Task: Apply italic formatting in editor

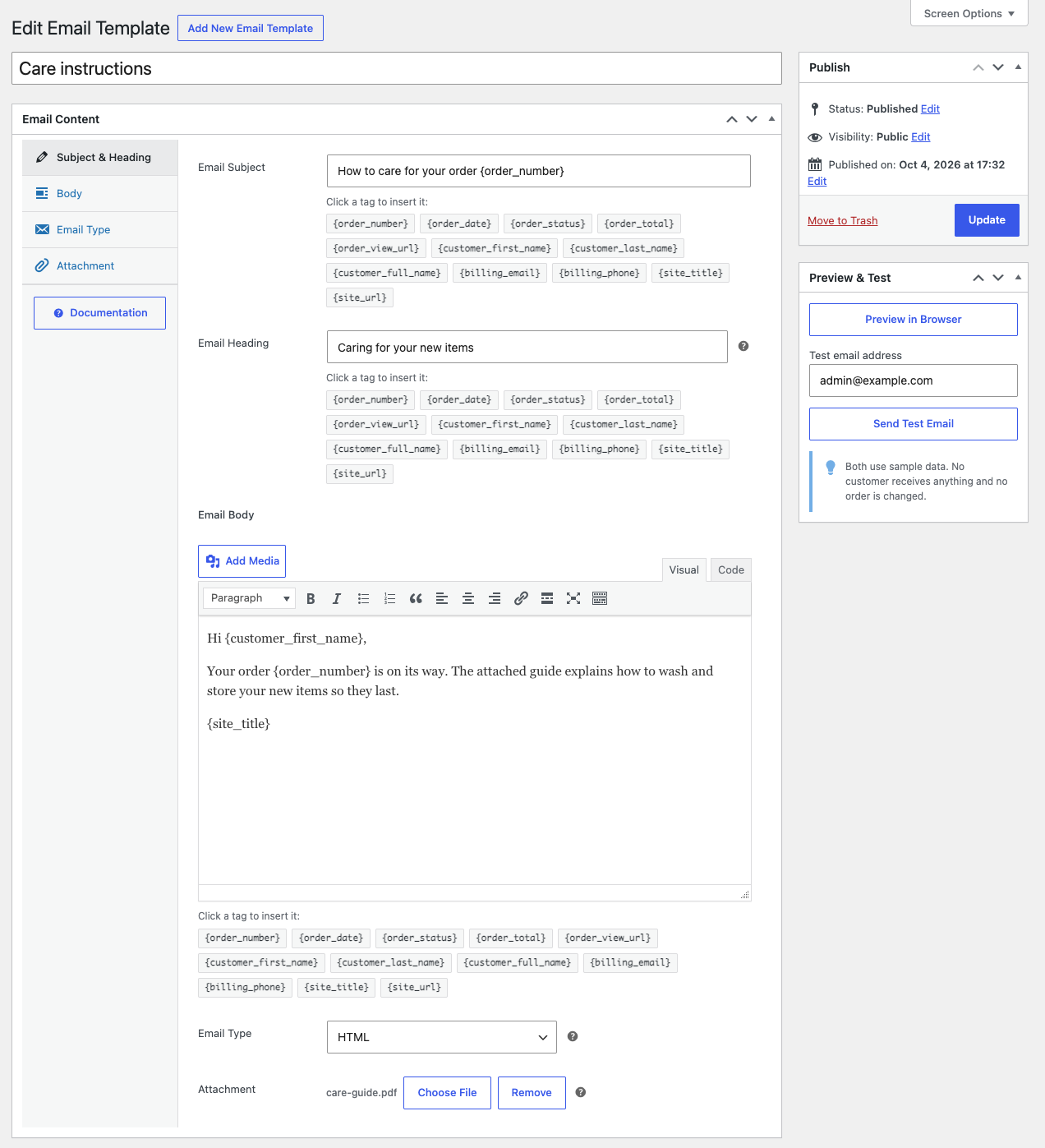Action: (337, 598)
